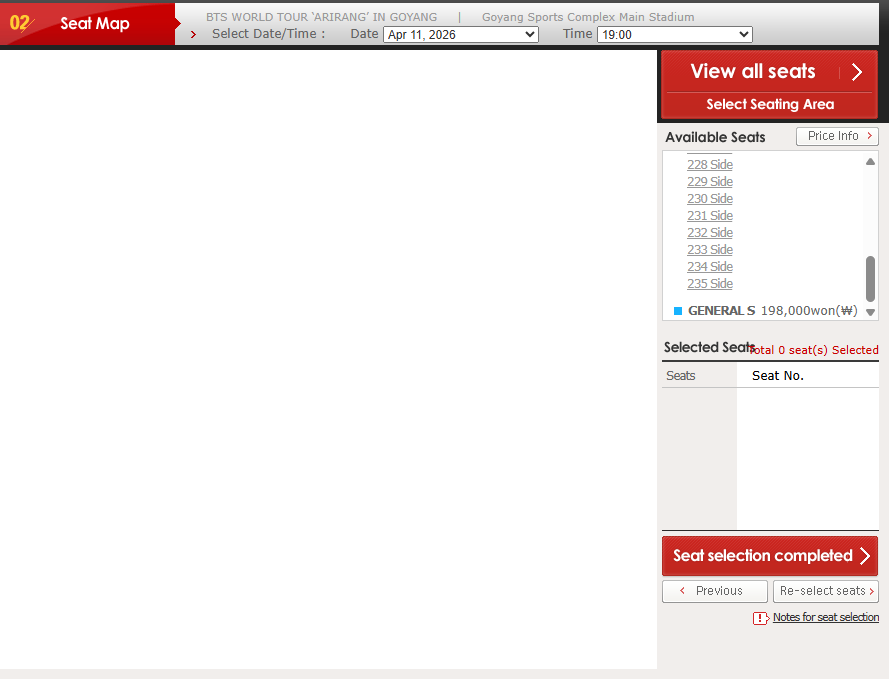The image size is (891, 683).
Task: Open the Date dropdown showing Apr 11, 2026
Action: click(x=461, y=35)
